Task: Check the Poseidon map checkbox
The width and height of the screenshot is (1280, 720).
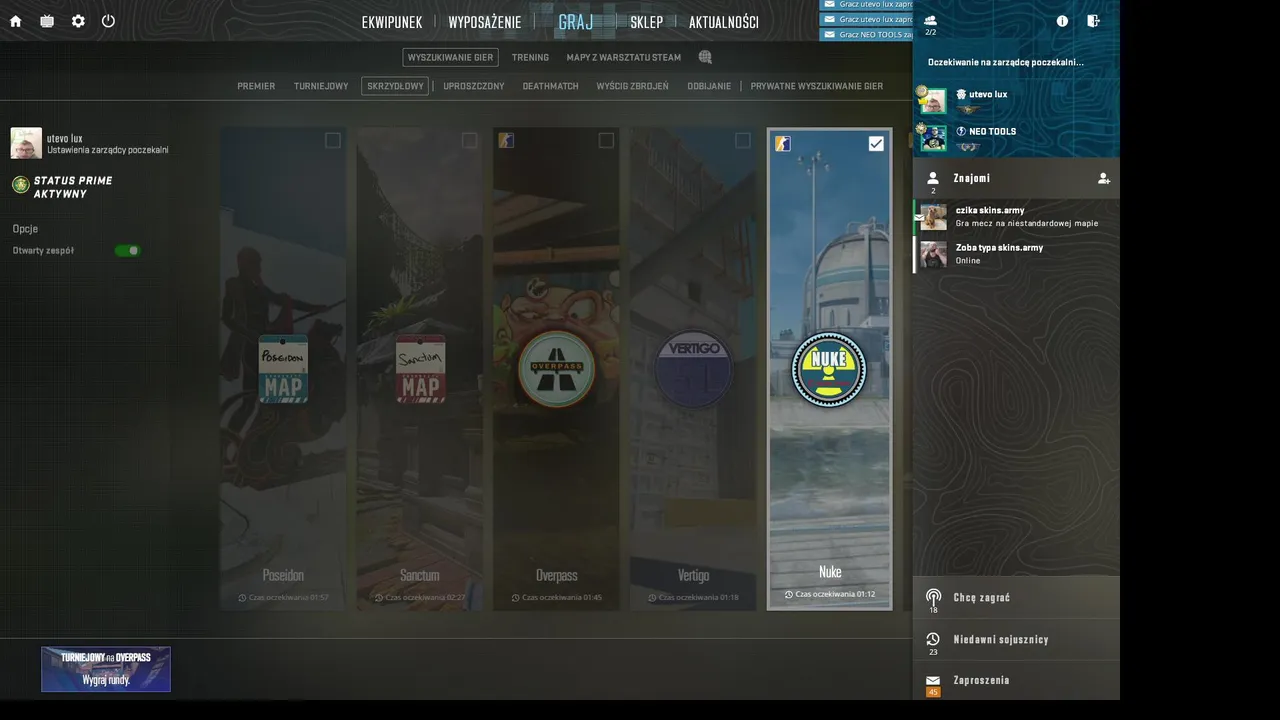Action: pos(333,141)
